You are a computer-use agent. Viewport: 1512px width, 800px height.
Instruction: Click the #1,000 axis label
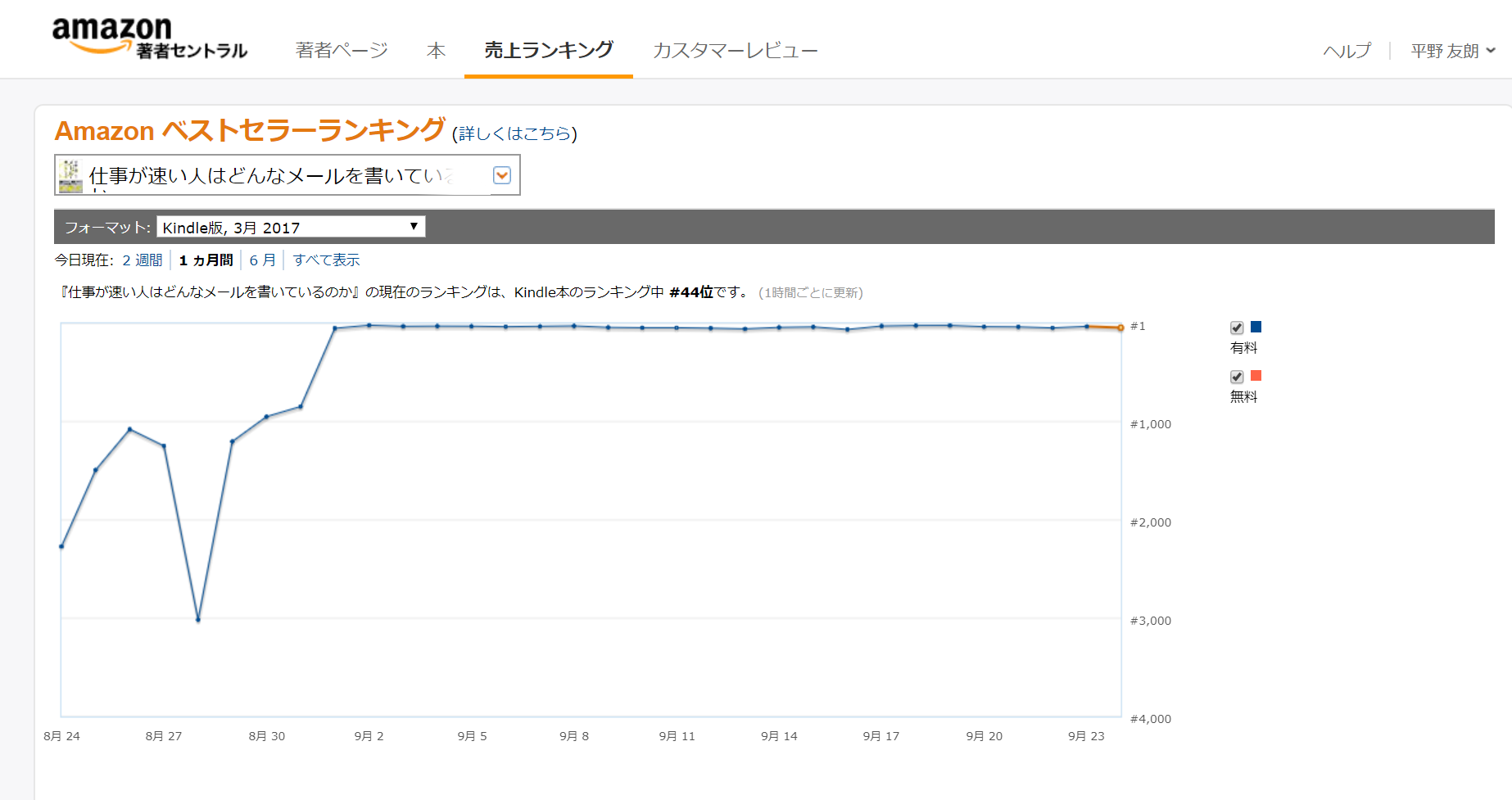pos(1151,424)
